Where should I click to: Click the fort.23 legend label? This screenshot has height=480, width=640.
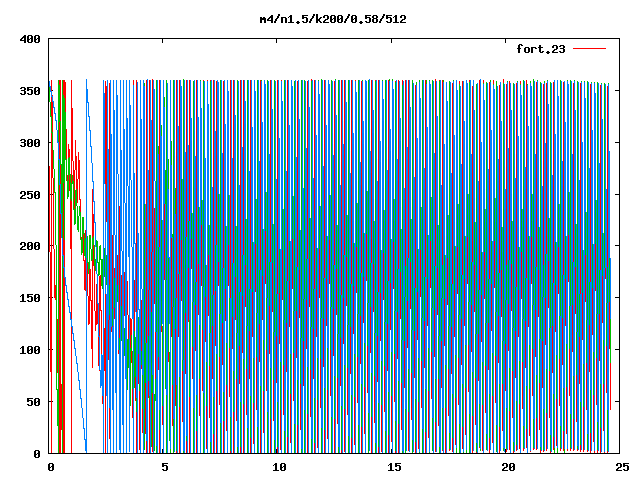(541, 49)
